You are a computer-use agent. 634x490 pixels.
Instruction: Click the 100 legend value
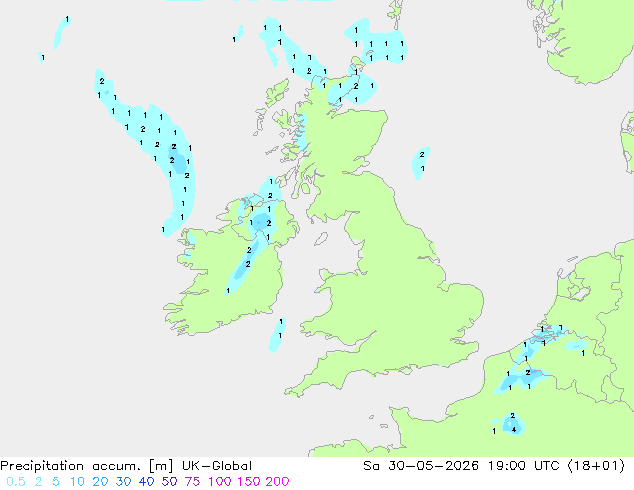point(220,482)
